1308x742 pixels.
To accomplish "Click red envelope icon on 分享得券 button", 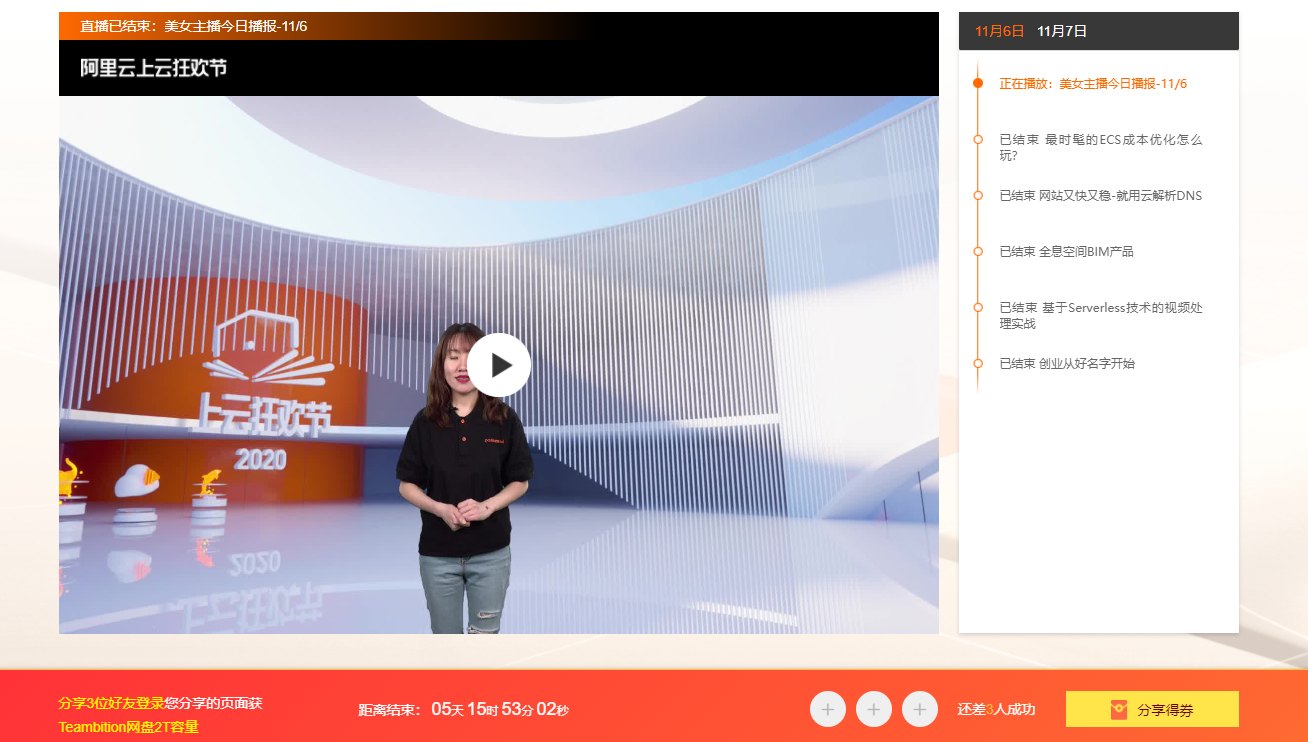I will coord(1119,710).
